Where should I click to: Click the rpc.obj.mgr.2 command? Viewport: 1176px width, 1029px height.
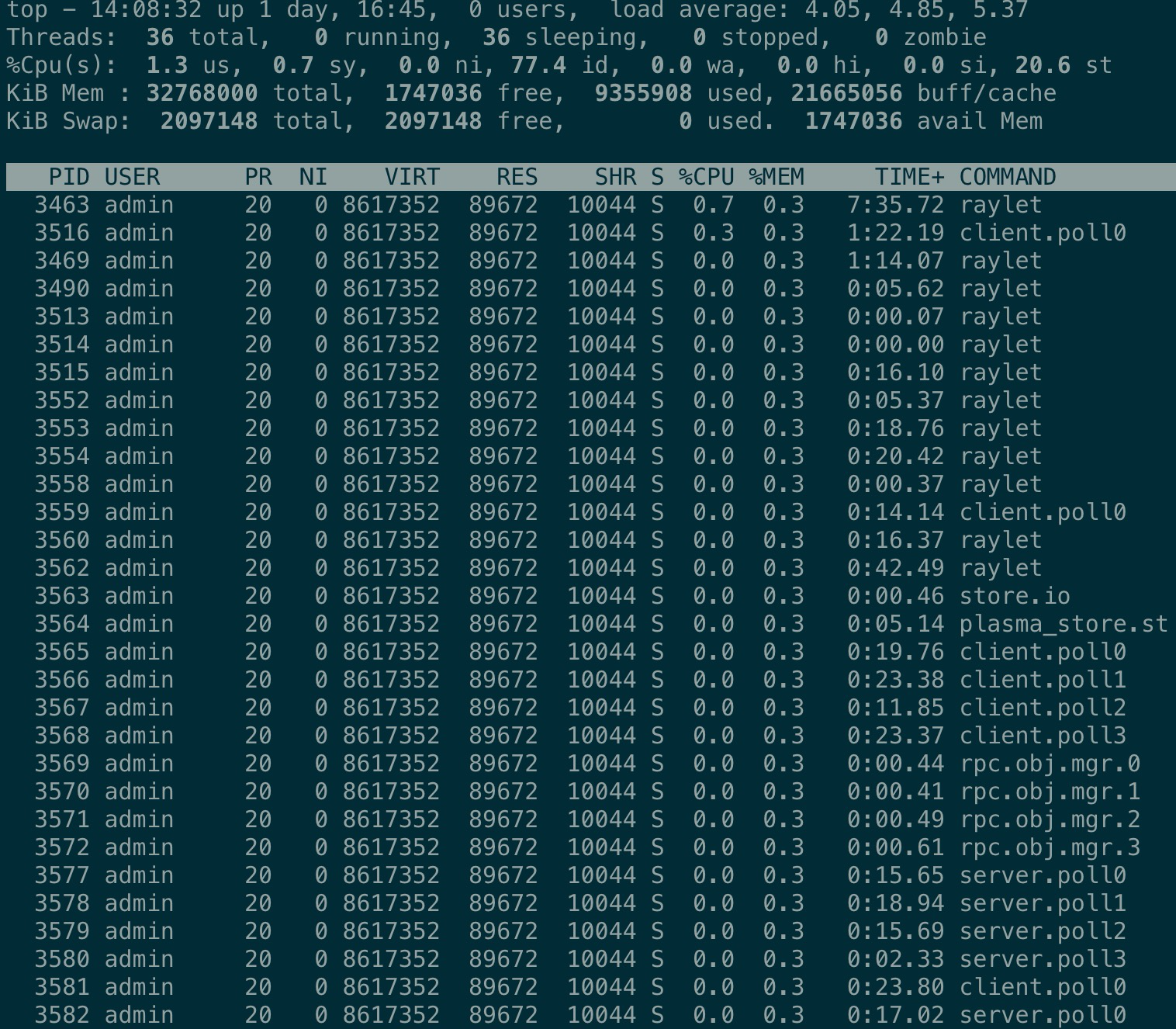(x=1050, y=819)
